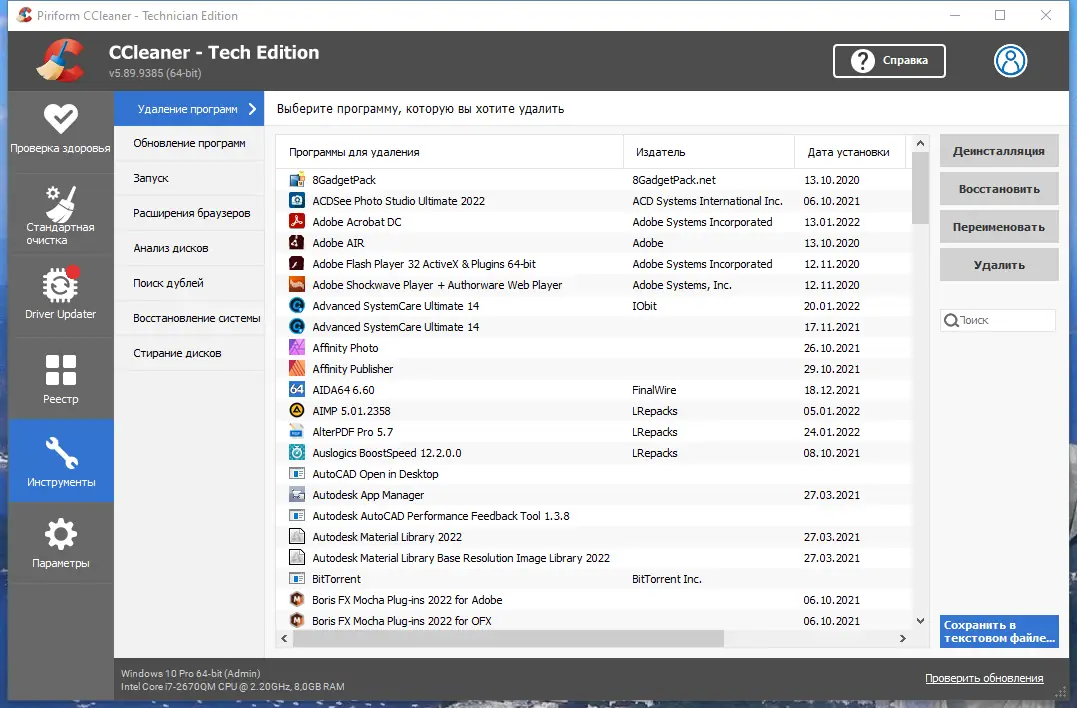This screenshot has height=708, width=1077.
Task: Switch to Обновление программ tab
Action: pos(189,143)
